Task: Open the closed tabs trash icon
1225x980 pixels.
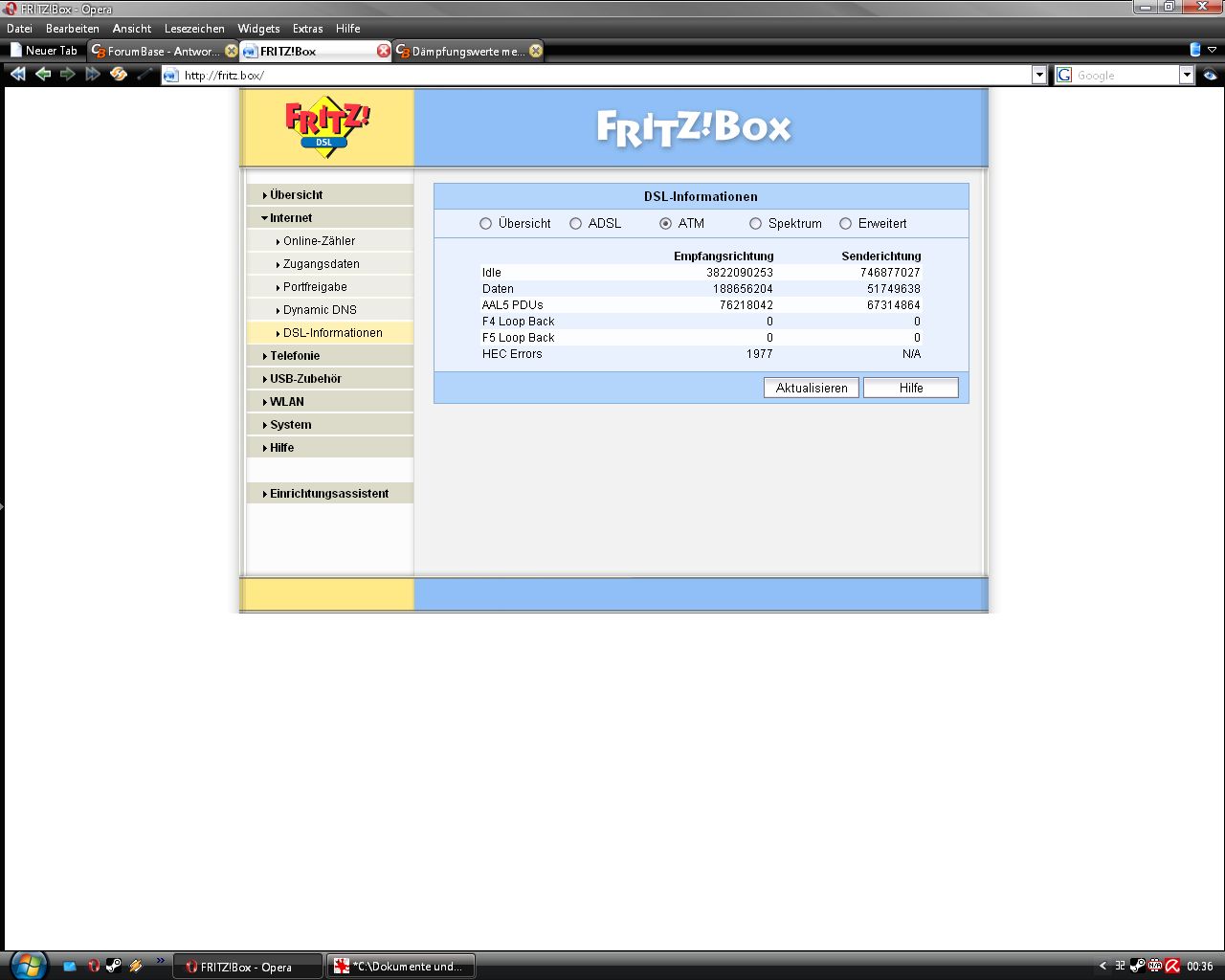Action: point(1195,50)
